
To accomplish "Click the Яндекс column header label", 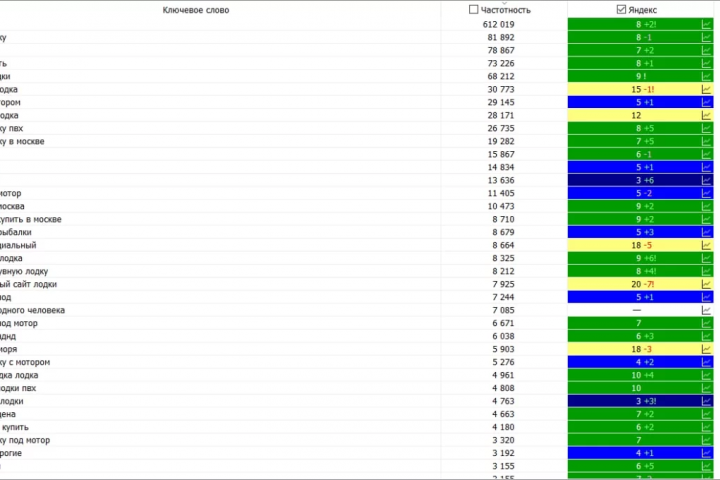I will tap(642, 10).
